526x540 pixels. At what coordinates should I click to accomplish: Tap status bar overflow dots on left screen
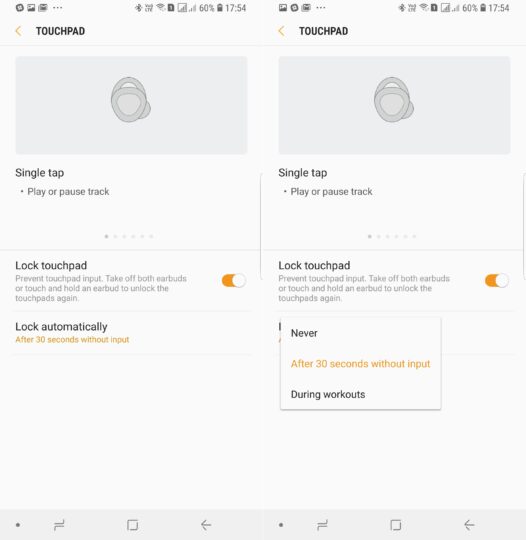pos(58,8)
